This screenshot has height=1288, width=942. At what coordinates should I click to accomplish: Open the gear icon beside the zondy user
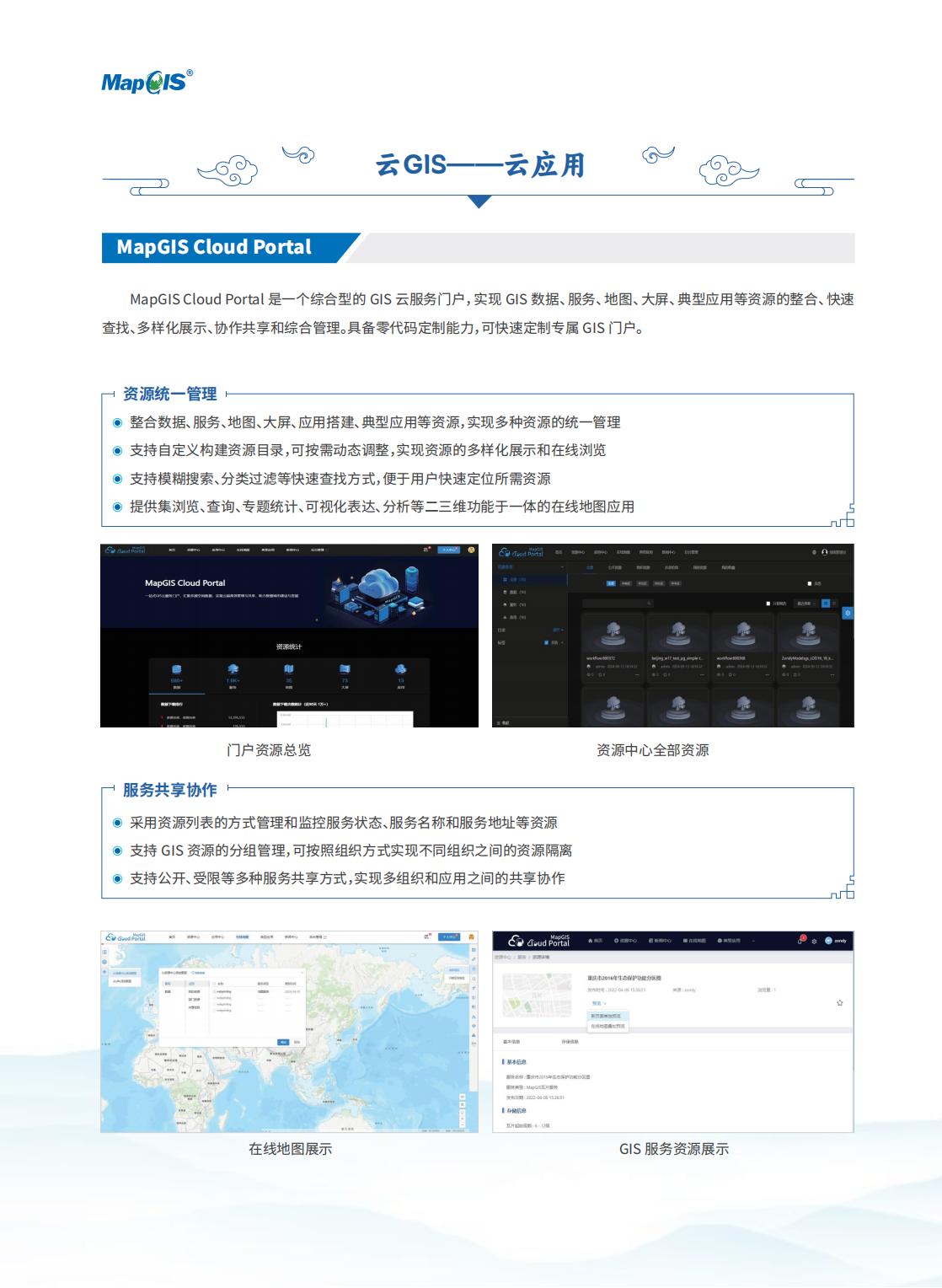(x=814, y=942)
